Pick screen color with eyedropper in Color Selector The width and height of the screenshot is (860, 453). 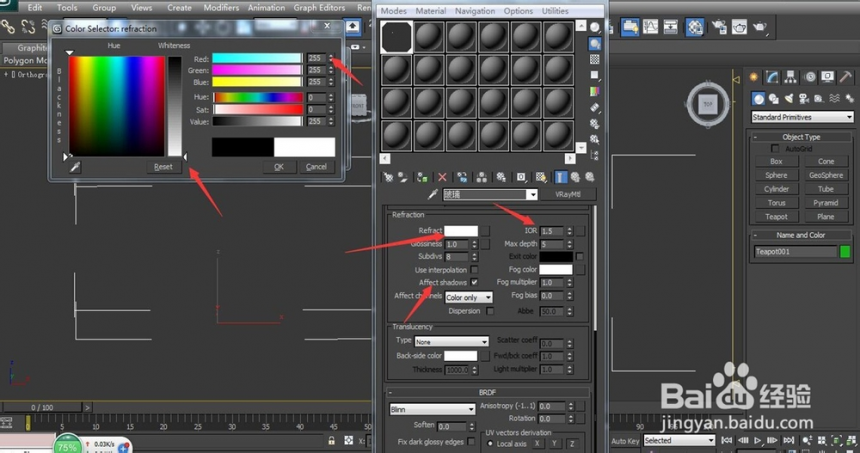tap(75, 167)
